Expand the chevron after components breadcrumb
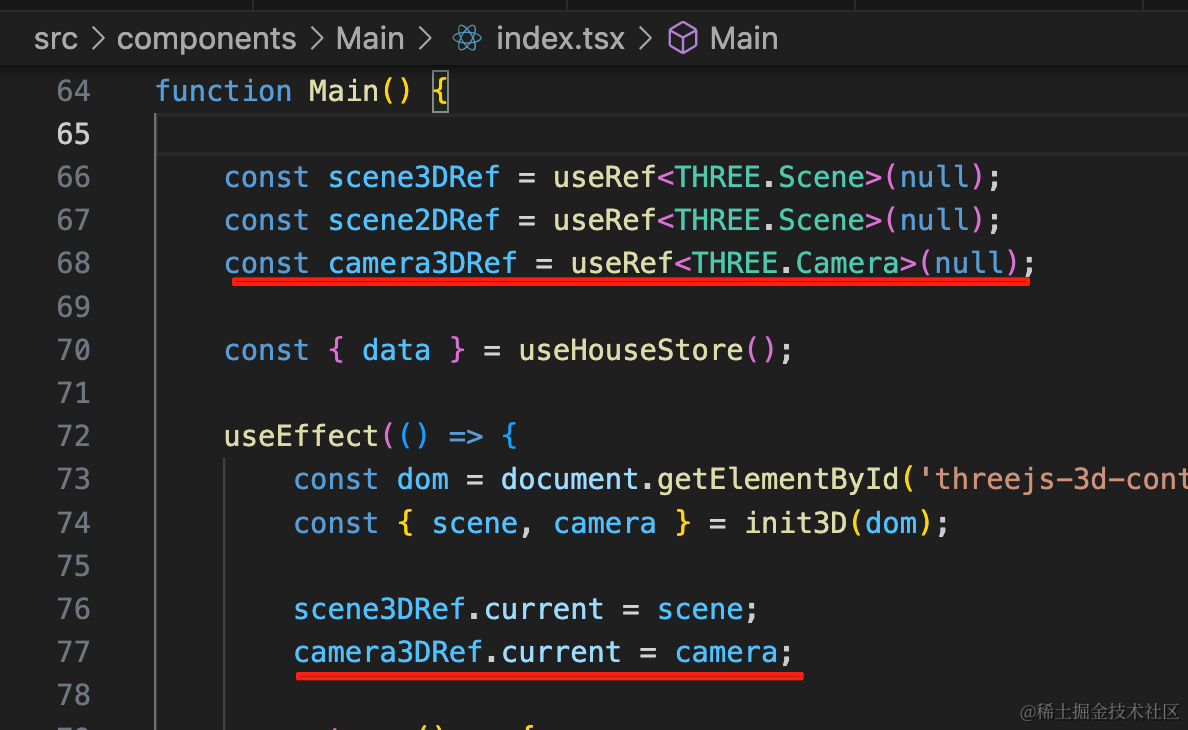 pos(316,39)
